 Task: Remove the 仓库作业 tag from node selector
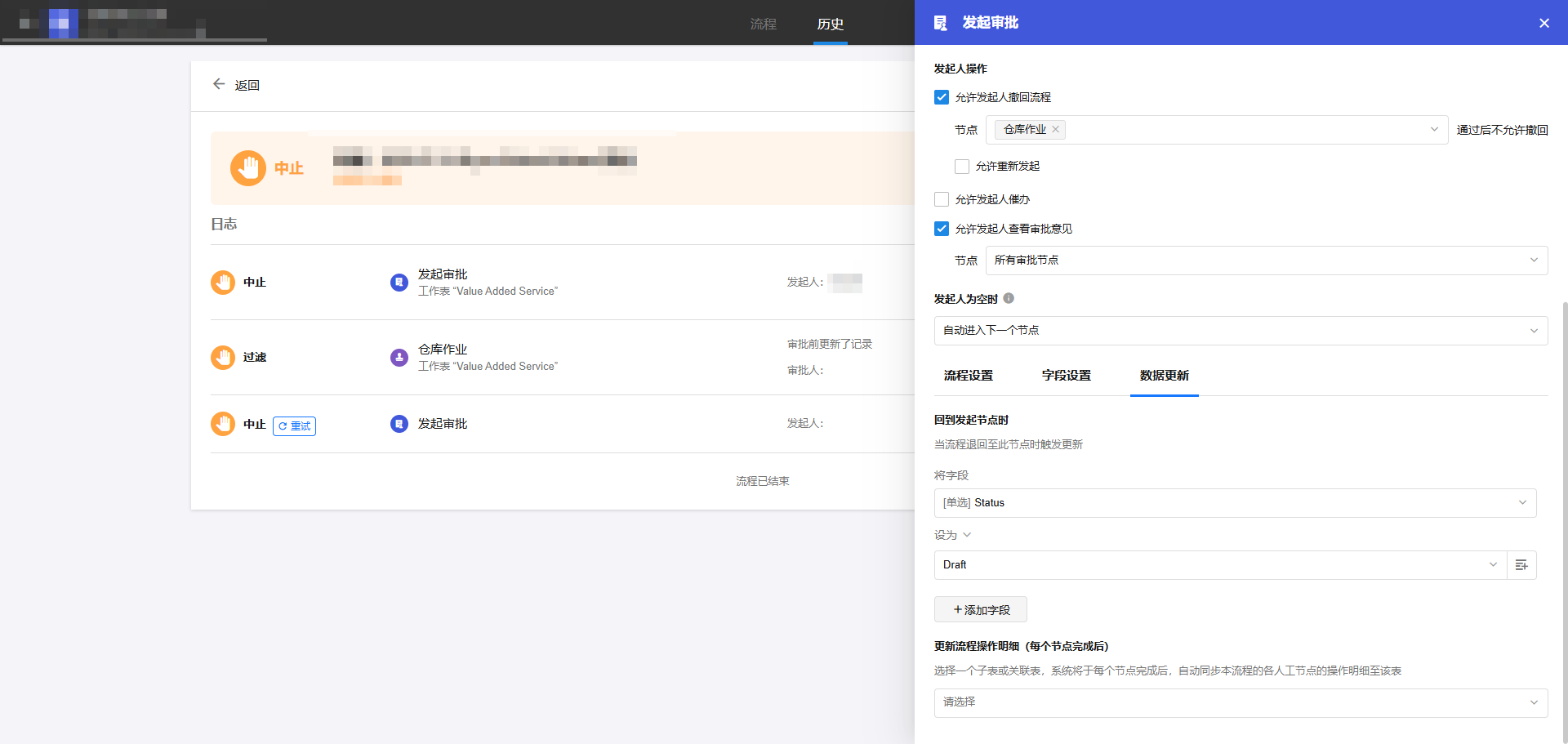click(1055, 129)
